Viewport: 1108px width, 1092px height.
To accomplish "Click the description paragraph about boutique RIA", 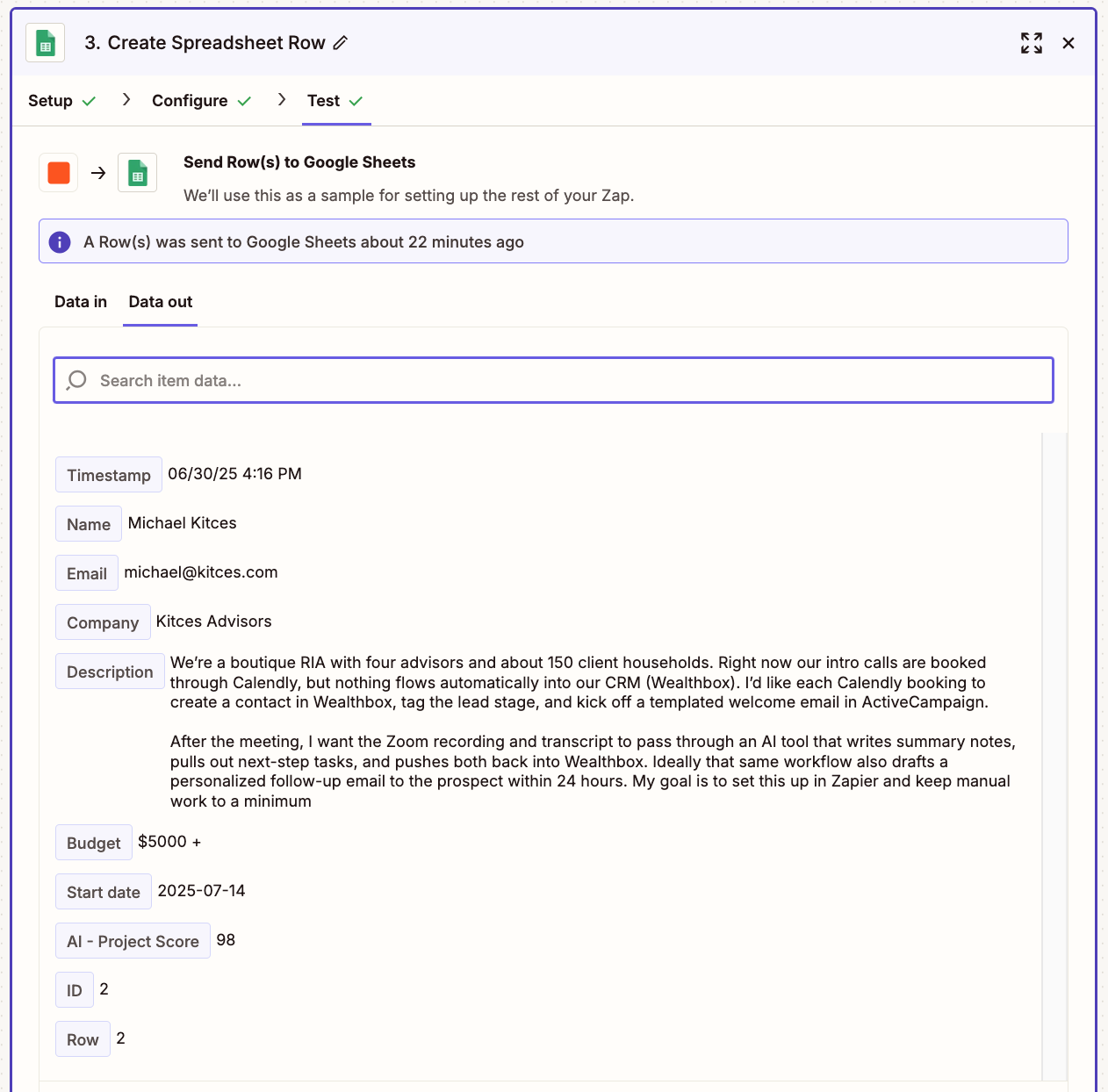I will 579,682.
